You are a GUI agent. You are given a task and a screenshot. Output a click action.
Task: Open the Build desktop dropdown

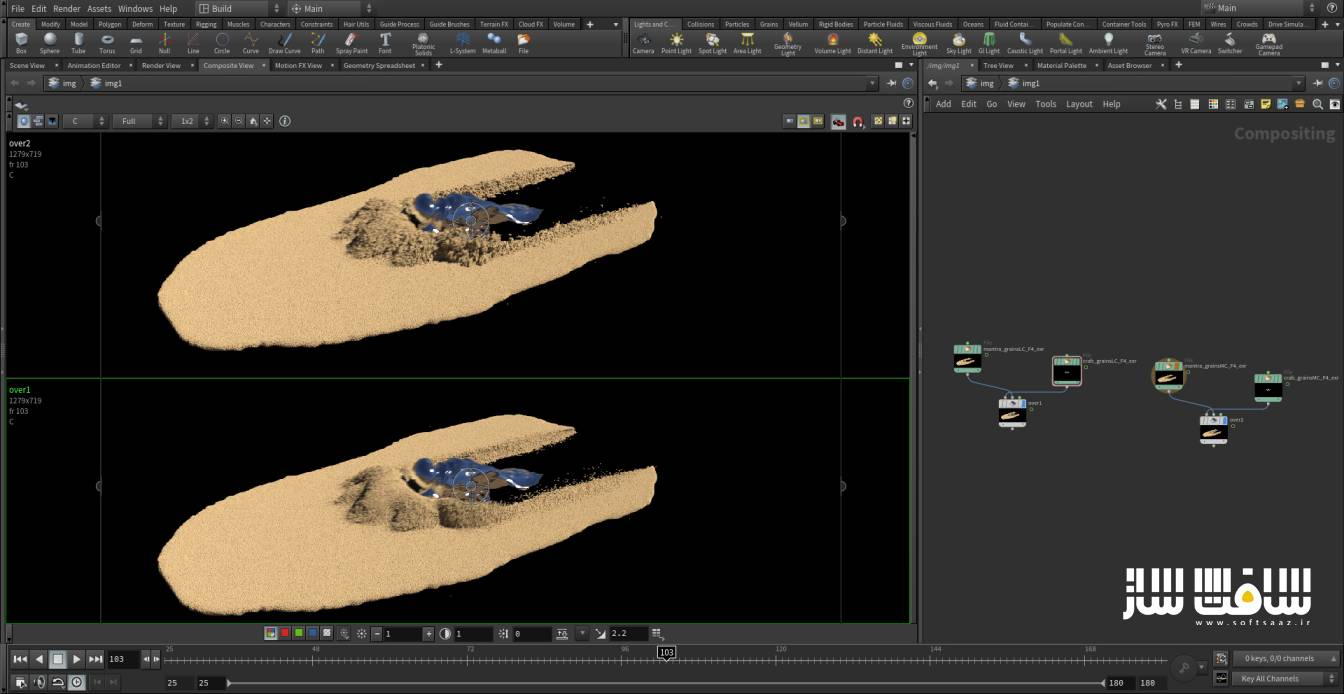click(240, 8)
